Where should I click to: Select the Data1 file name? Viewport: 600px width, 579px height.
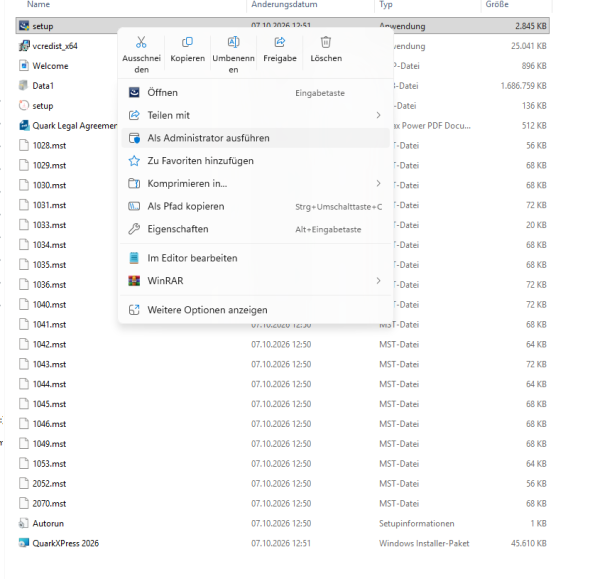(x=43, y=86)
